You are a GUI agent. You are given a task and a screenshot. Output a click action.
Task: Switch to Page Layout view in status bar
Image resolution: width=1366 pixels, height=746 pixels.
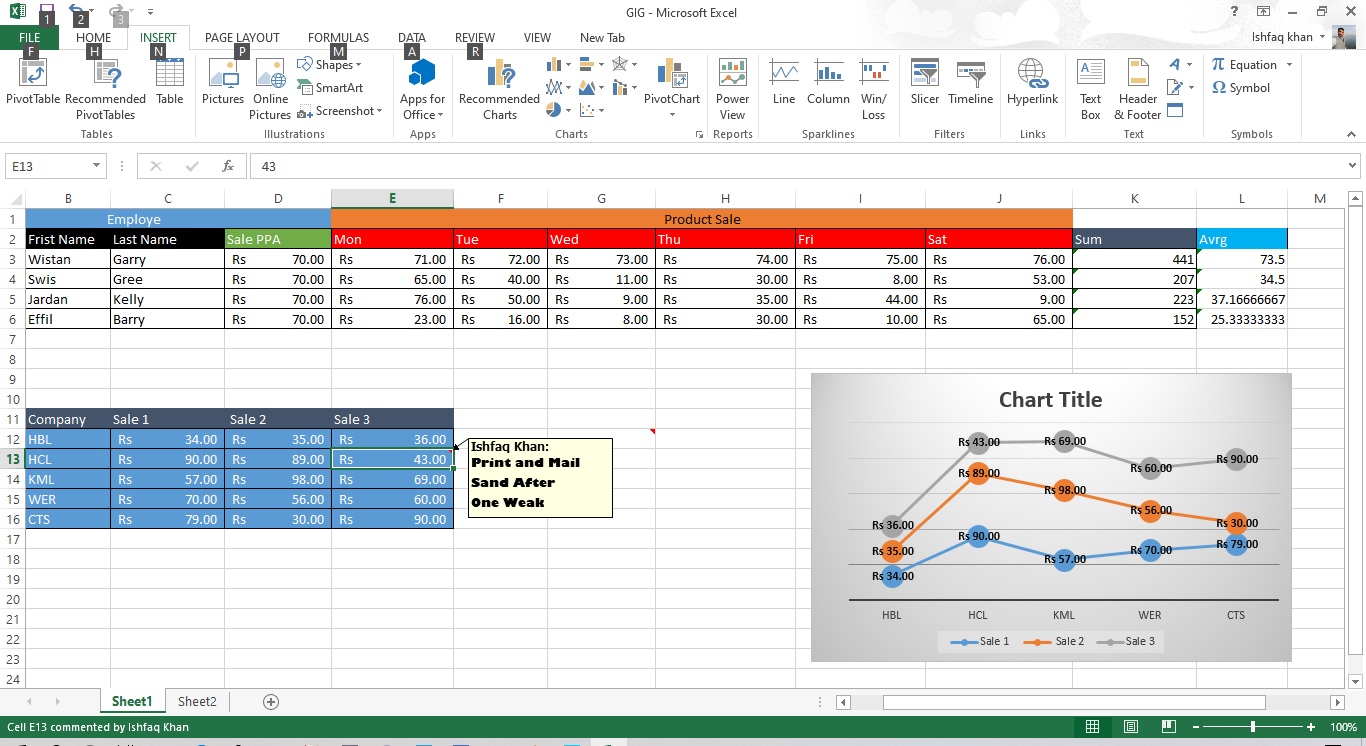[x=1131, y=727]
